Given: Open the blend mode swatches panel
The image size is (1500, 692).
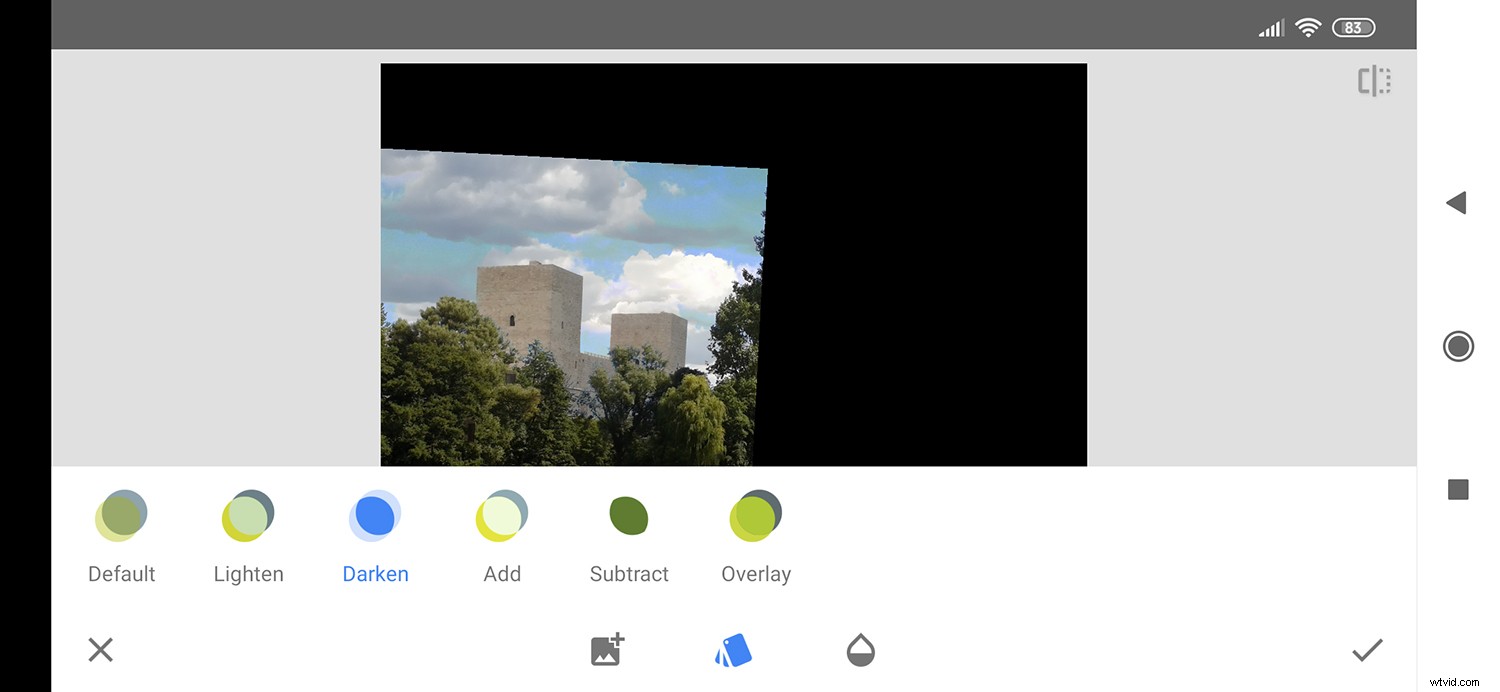Looking at the screenshot, I should click(733, 649).
